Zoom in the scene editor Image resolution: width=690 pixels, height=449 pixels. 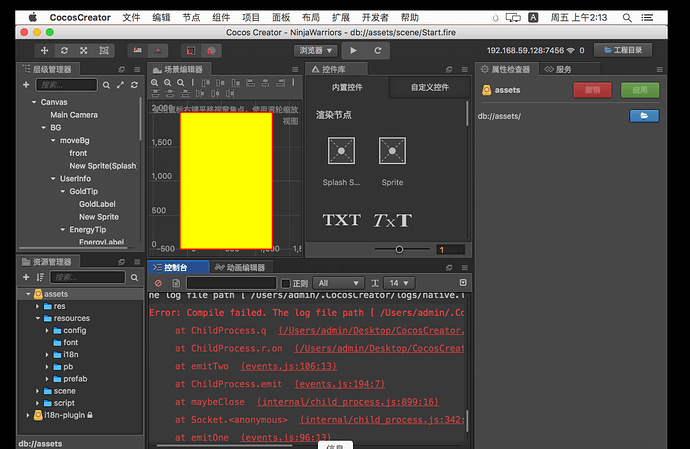[x=155, y=83]
